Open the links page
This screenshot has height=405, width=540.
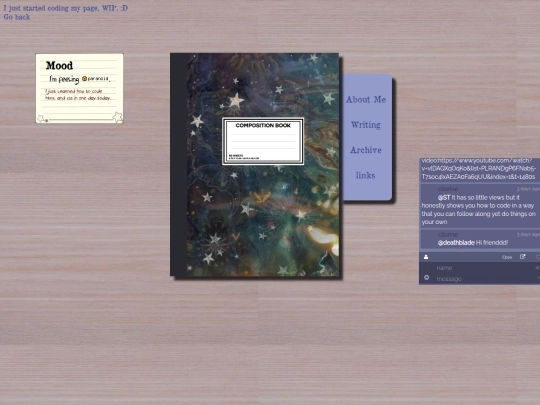click(x=365, y=175)
